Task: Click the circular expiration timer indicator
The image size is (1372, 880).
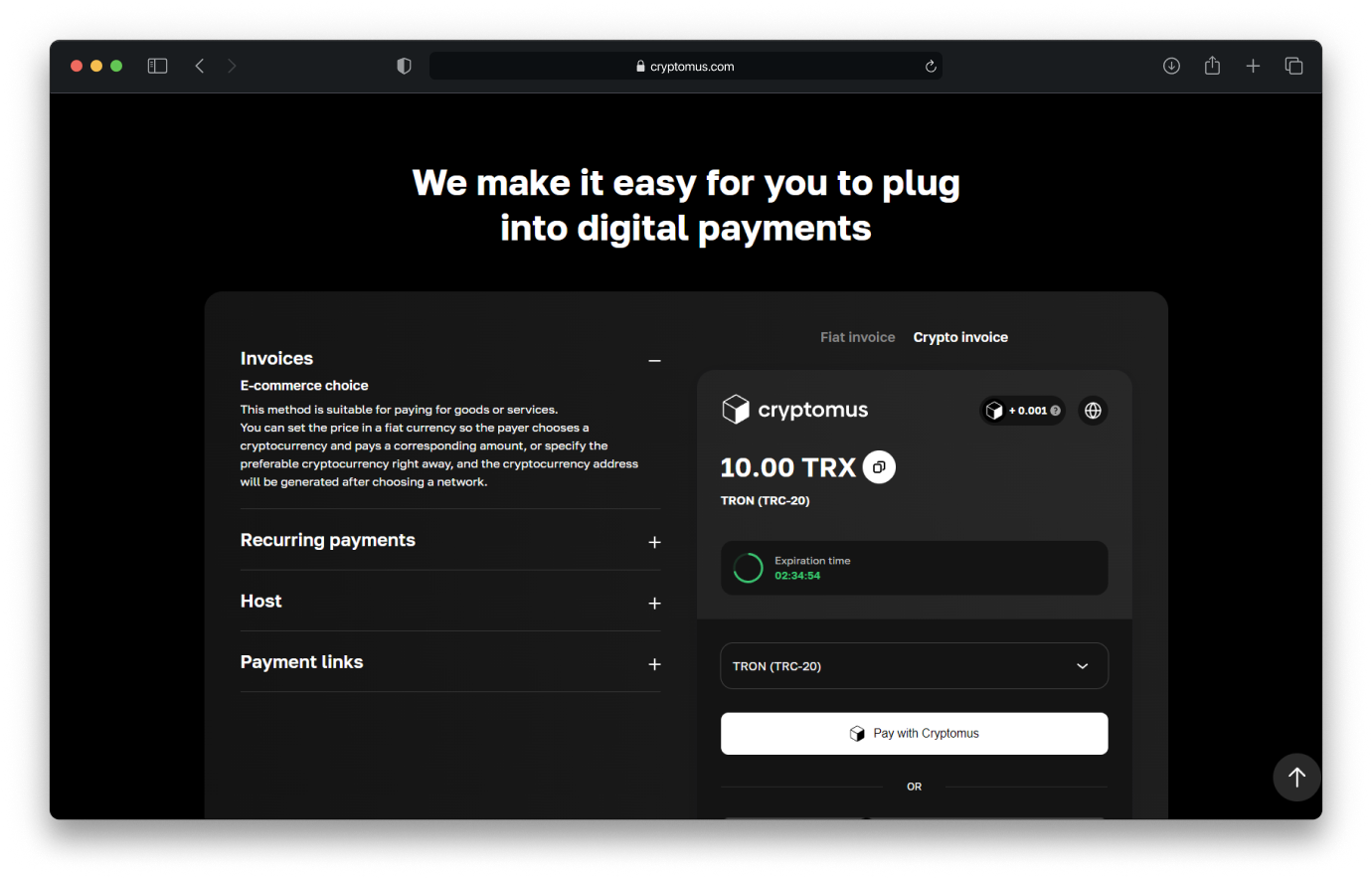Action: click(x=748, y=568)
